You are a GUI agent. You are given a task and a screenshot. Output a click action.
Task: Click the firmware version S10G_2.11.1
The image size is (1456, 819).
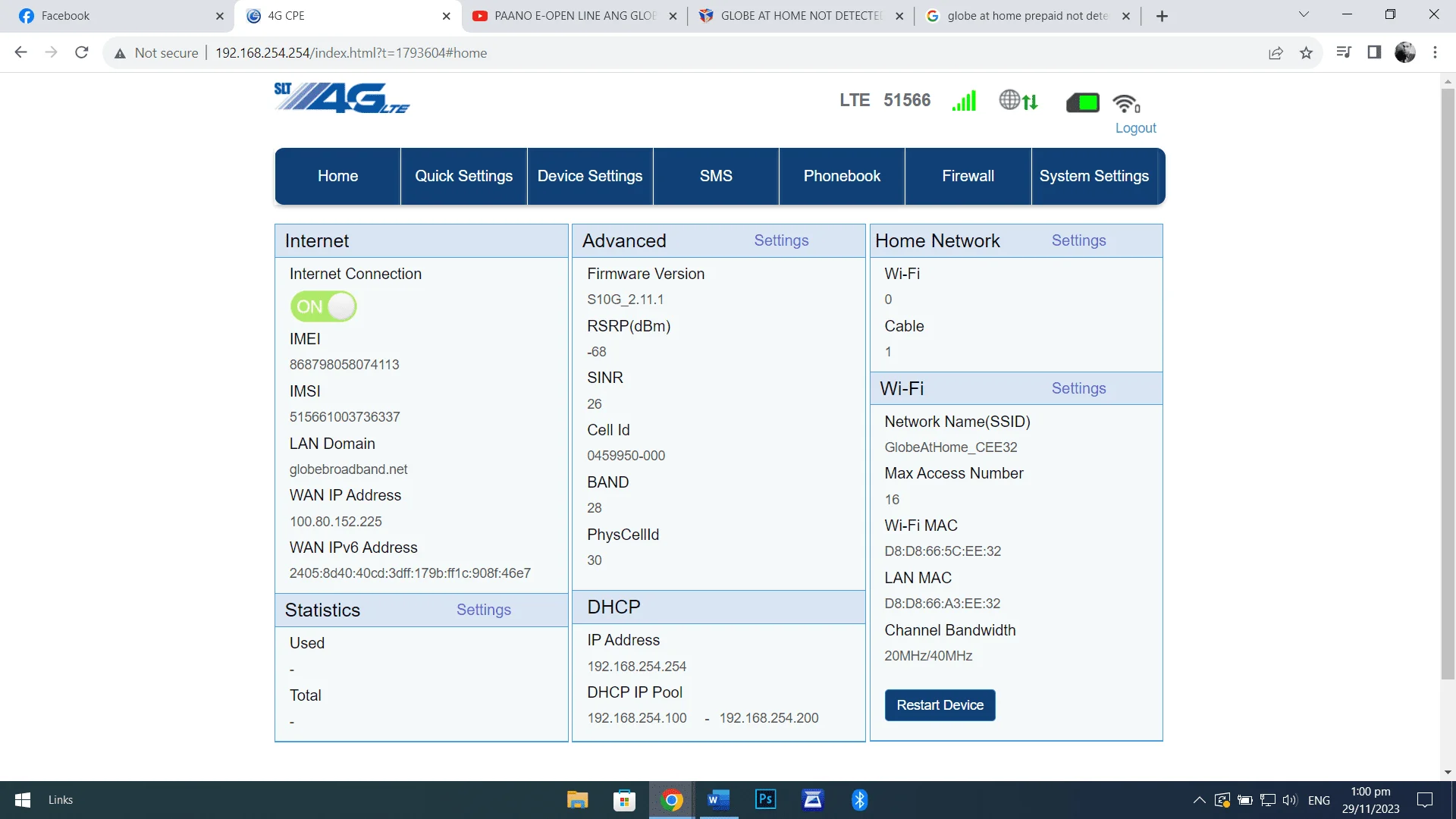click(626, 300)
